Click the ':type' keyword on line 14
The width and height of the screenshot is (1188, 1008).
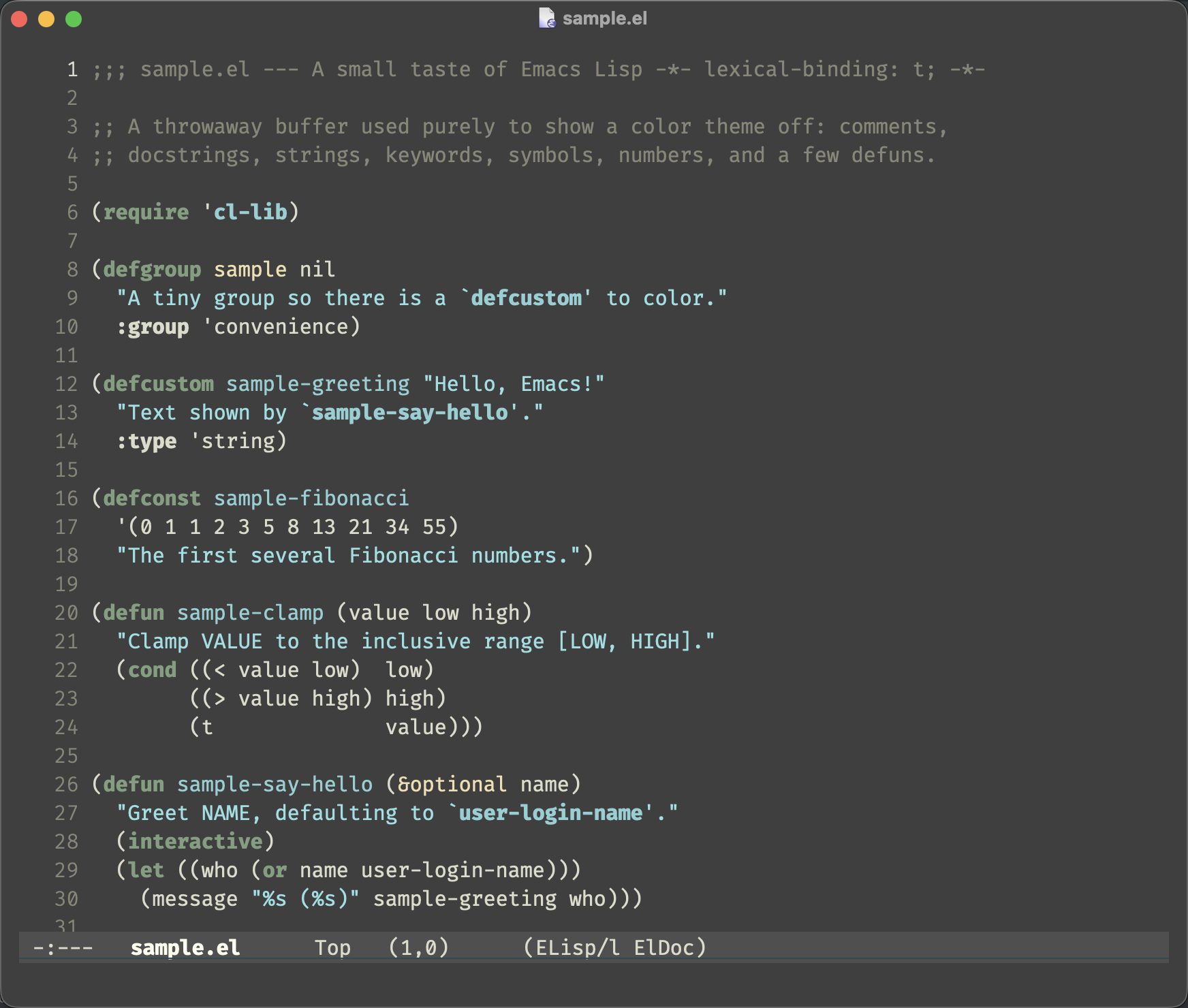pyautogui.click(x=146, y=441)
